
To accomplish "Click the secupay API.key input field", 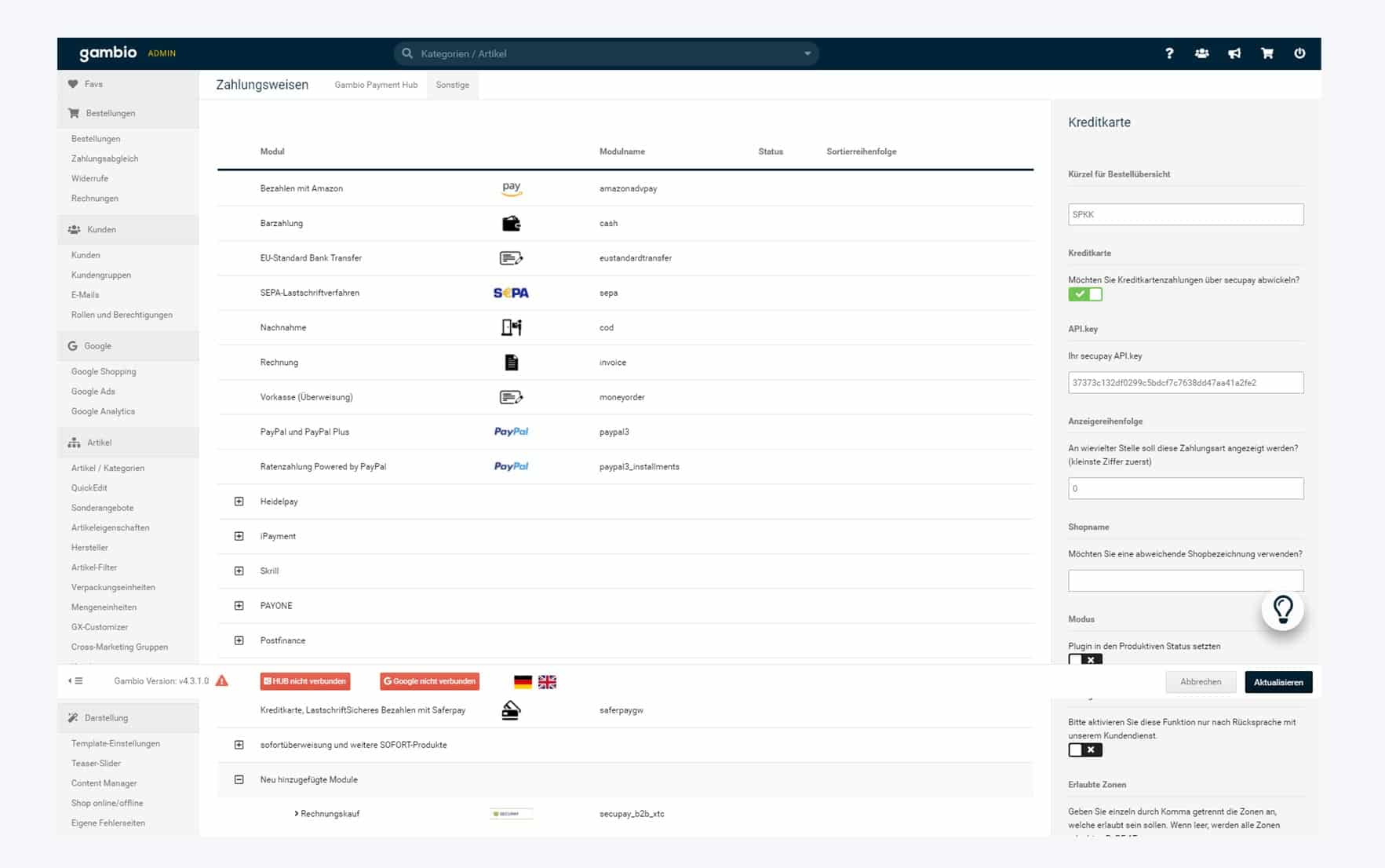I will (1185, 382).
